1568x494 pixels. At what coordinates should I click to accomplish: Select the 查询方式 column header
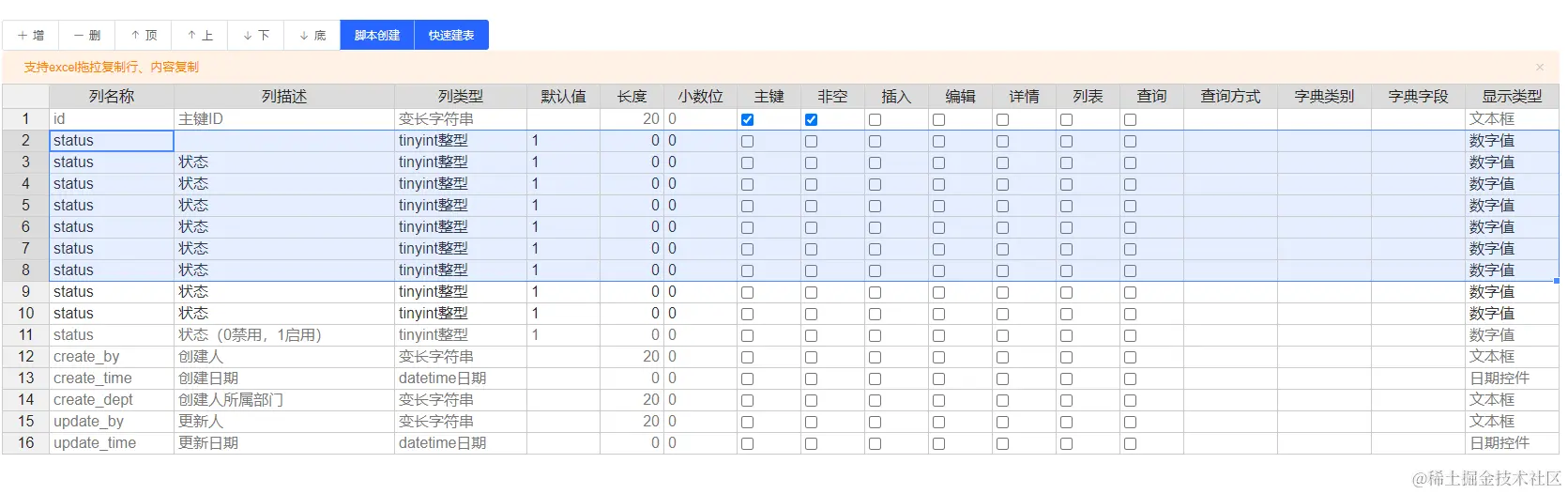[x=1230, y=97]
